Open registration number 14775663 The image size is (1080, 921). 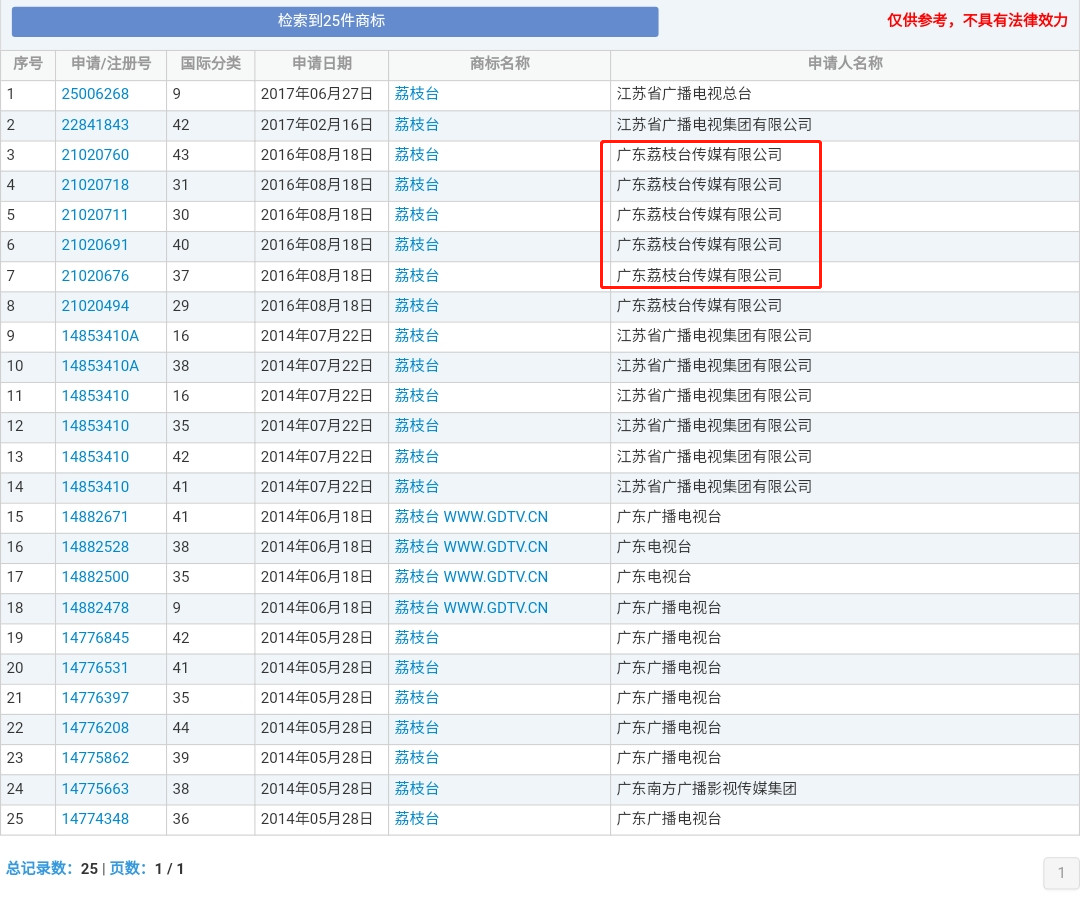(x=95, y=789)
